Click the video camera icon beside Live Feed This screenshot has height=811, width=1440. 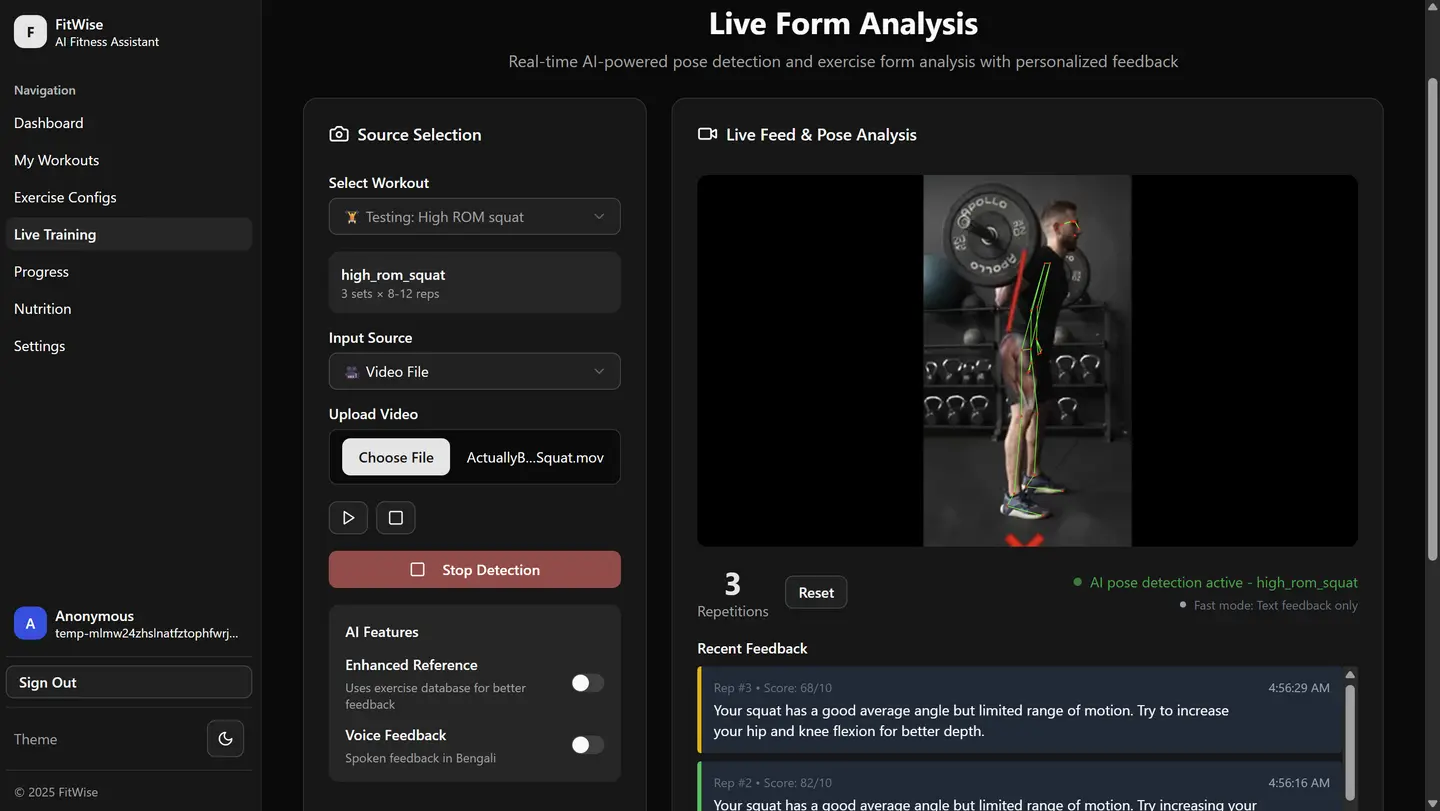708,133
